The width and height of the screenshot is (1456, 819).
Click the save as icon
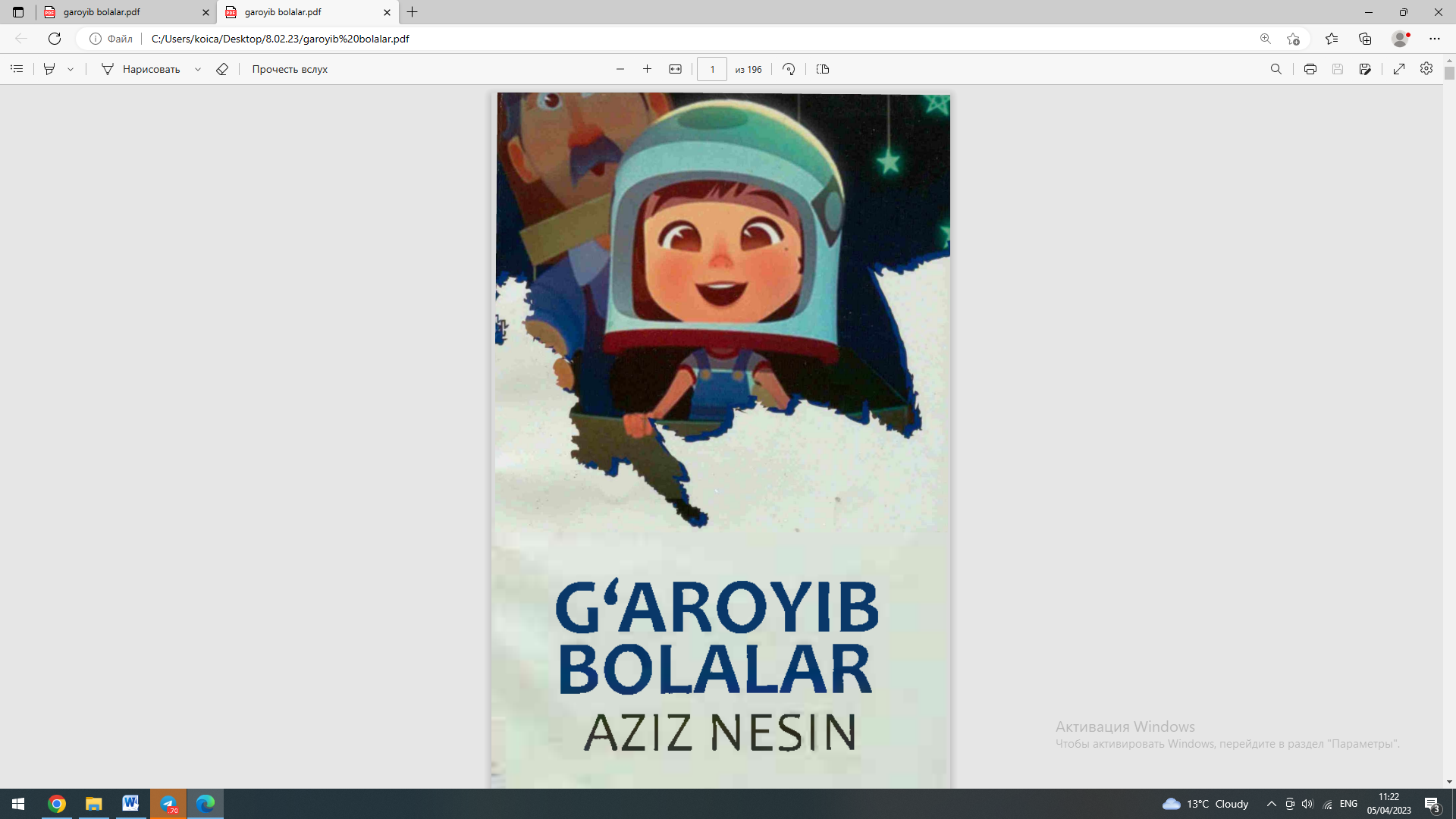(1365, 69)
